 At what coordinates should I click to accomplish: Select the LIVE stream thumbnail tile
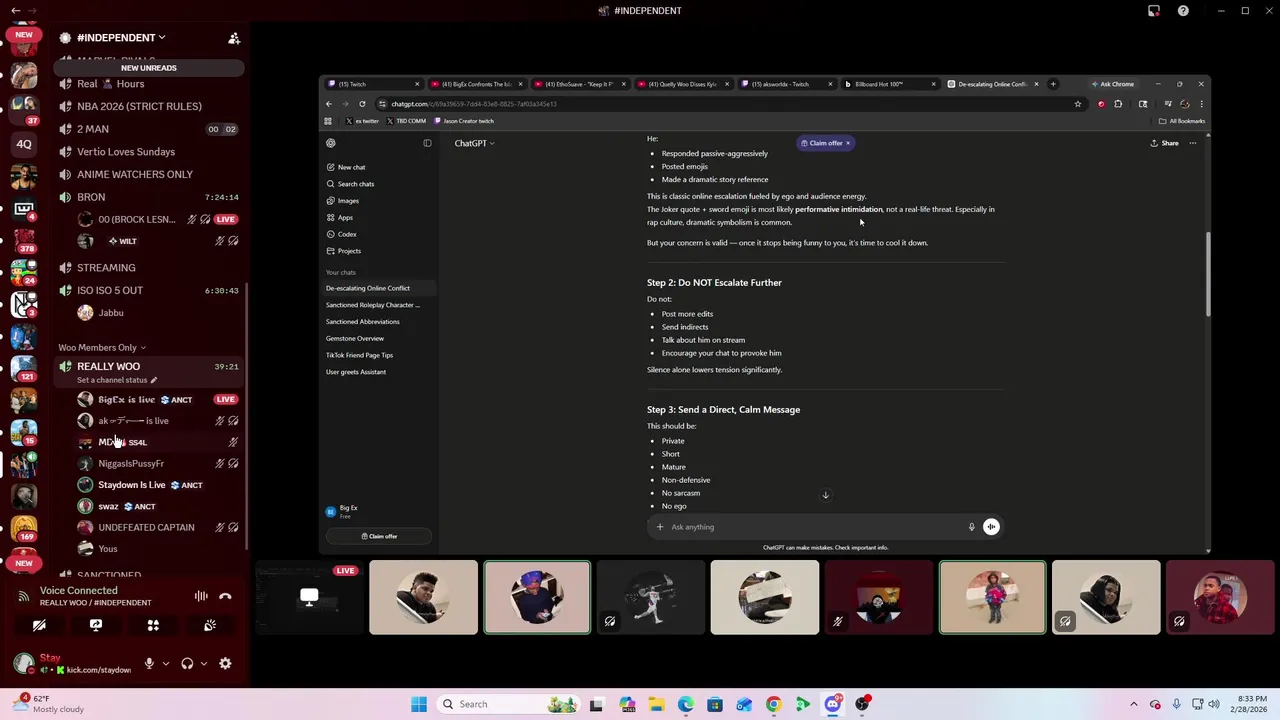point(309,598)
